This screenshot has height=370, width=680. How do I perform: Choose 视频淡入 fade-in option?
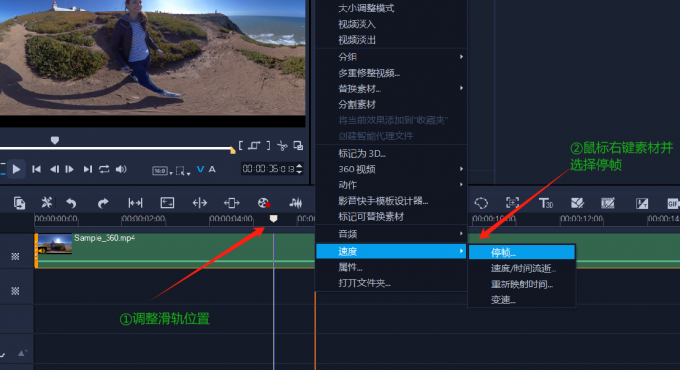point(357,24)
